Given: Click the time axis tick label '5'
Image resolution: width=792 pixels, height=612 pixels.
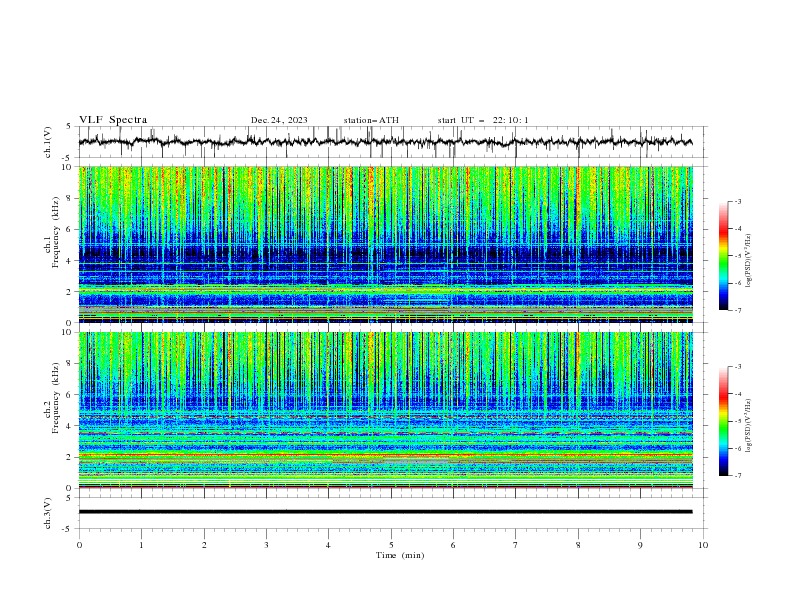Looking at the screenshot, I should 391,545.
